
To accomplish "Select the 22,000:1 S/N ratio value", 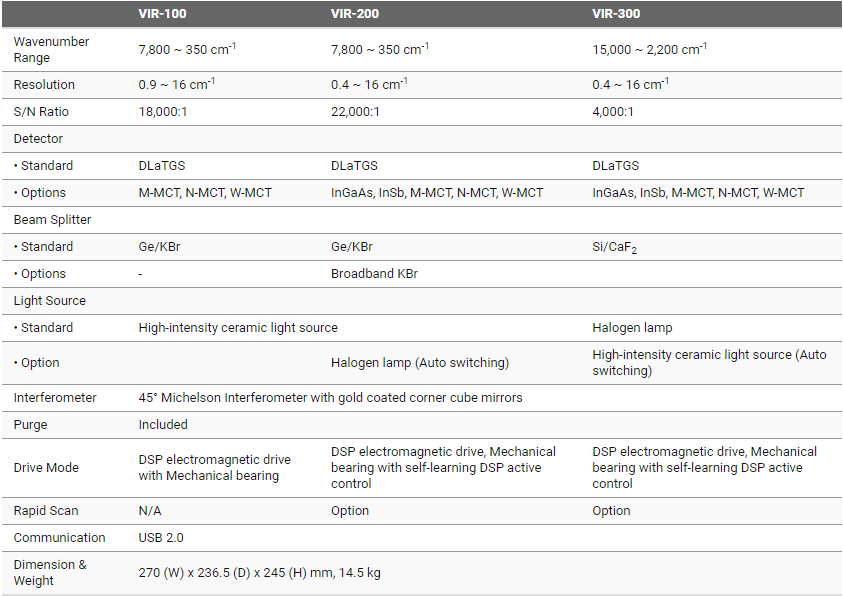I will [x=355, y=112].
